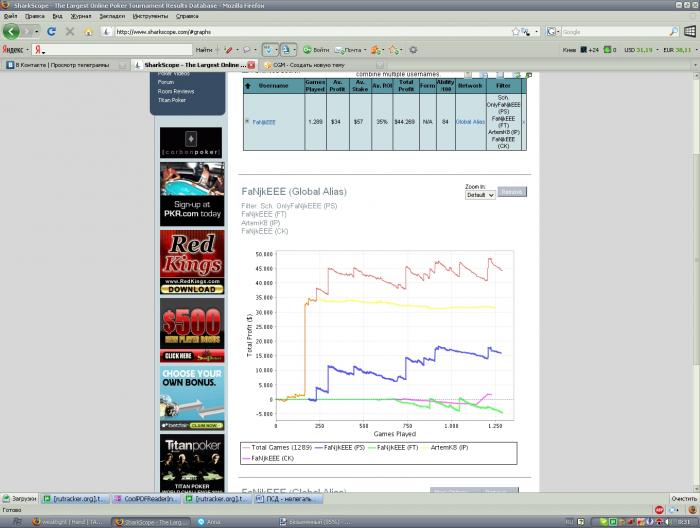Viewport: 700px width, 528px height.
Task: Open the Titan Poker ad banner
Action: [192, 463]
